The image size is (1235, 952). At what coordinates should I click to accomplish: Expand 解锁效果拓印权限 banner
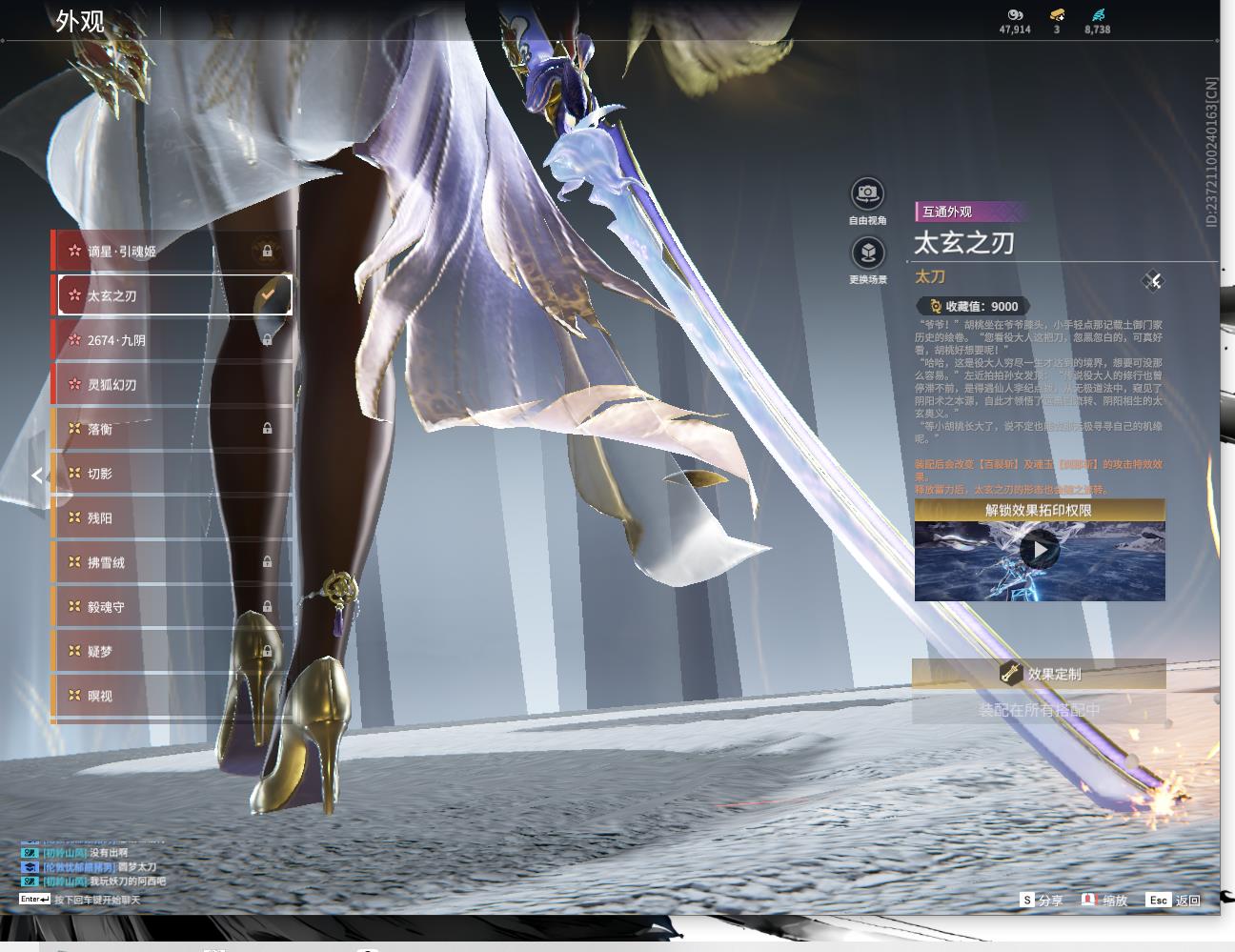click(1040, 510)
